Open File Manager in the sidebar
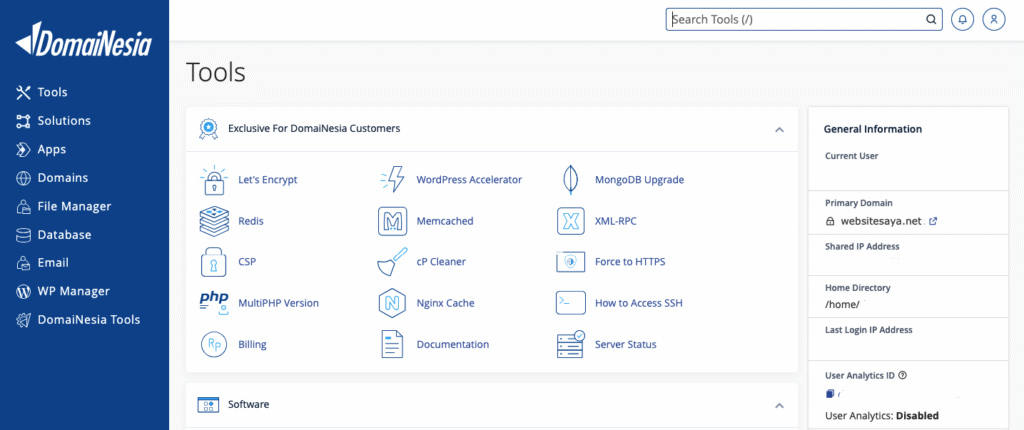The width and height of the screenshot is (1024, 430). click(74, 206)
